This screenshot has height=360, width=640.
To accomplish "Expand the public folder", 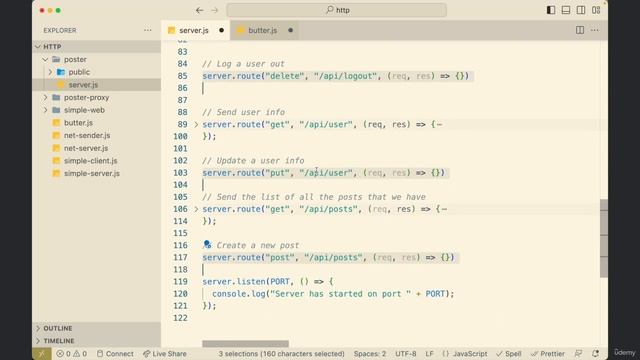I will click(x=97, y=72).
